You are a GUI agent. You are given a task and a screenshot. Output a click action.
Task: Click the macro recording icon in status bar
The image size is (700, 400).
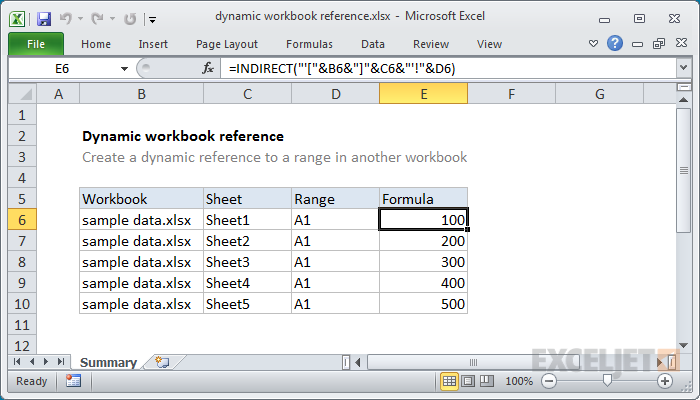click(x=73, y=381)
